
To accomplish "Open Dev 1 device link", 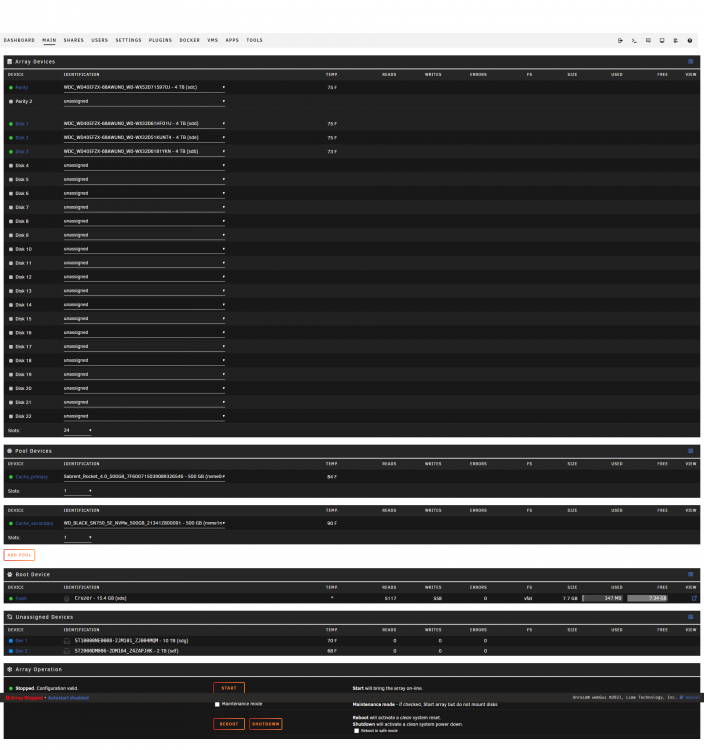I will click(22, 641).
